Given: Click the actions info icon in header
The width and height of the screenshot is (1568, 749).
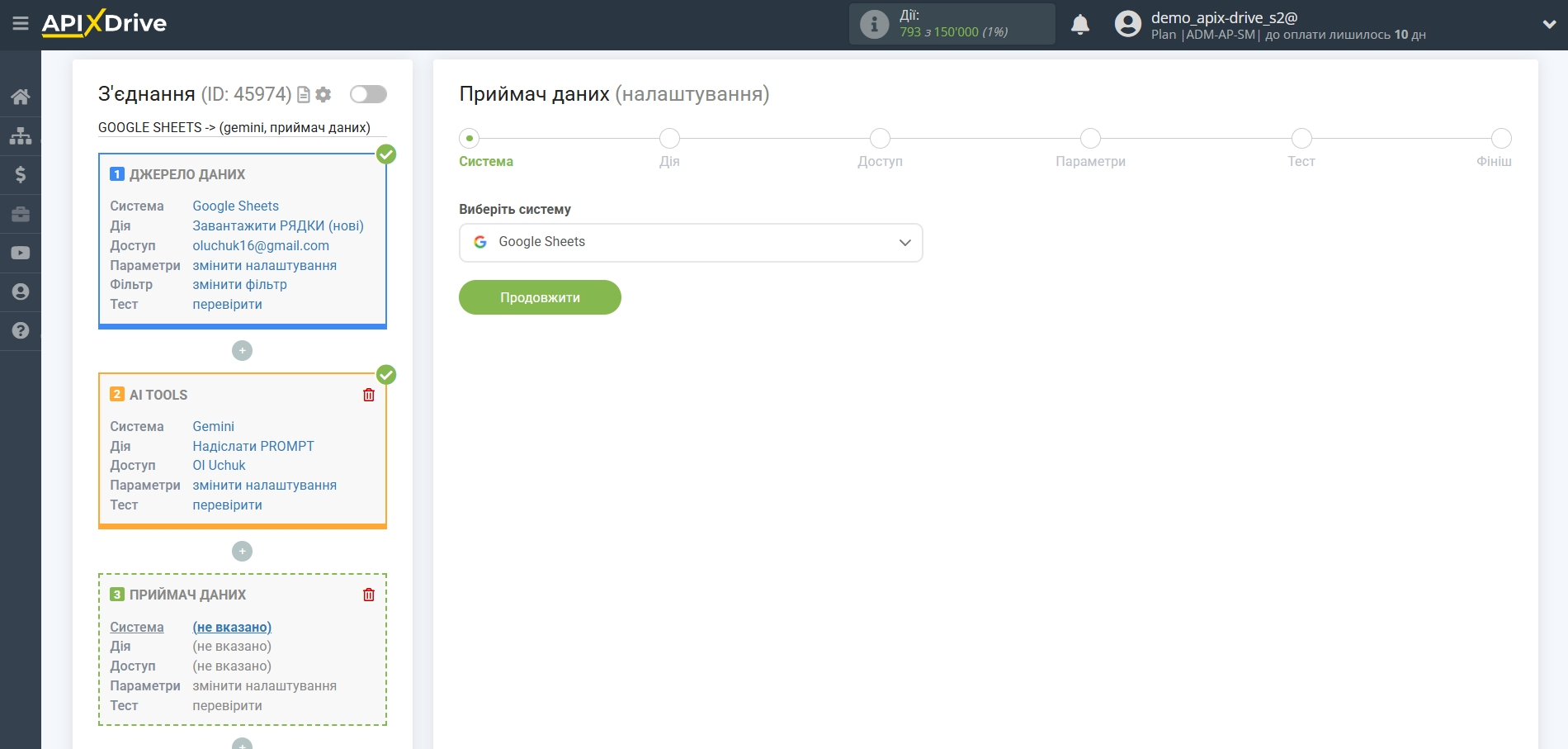Looking at the screenshot, I should click(x=874, y=24).
